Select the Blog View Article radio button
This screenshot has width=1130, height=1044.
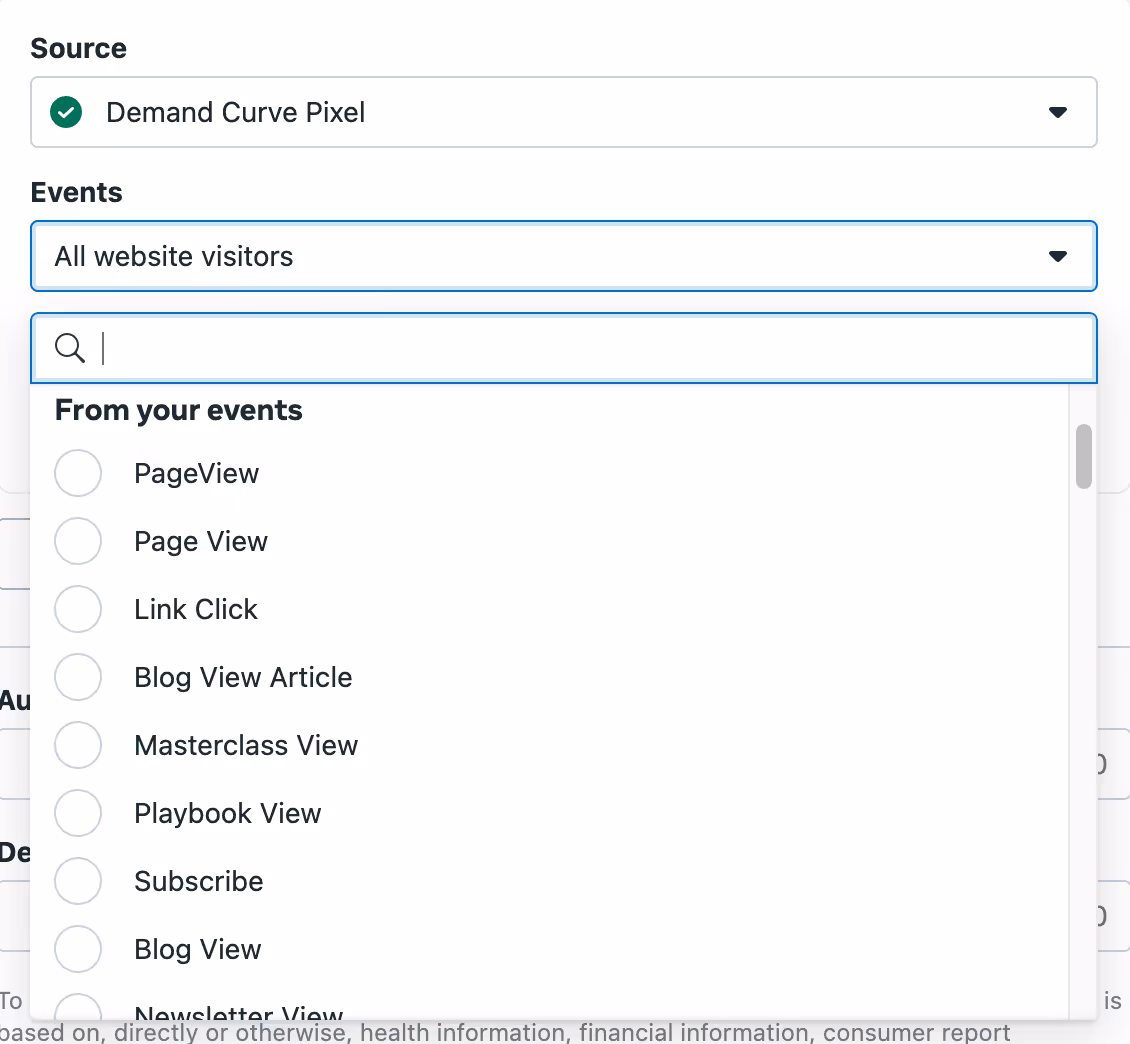click(x=78, y=677)
